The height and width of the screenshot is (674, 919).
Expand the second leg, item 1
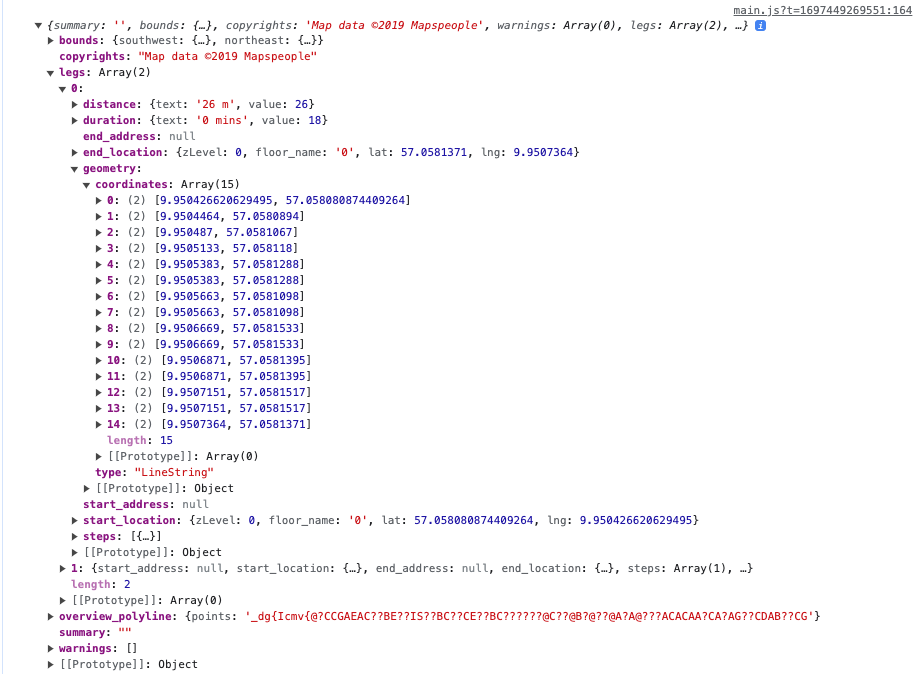(63, 569)
